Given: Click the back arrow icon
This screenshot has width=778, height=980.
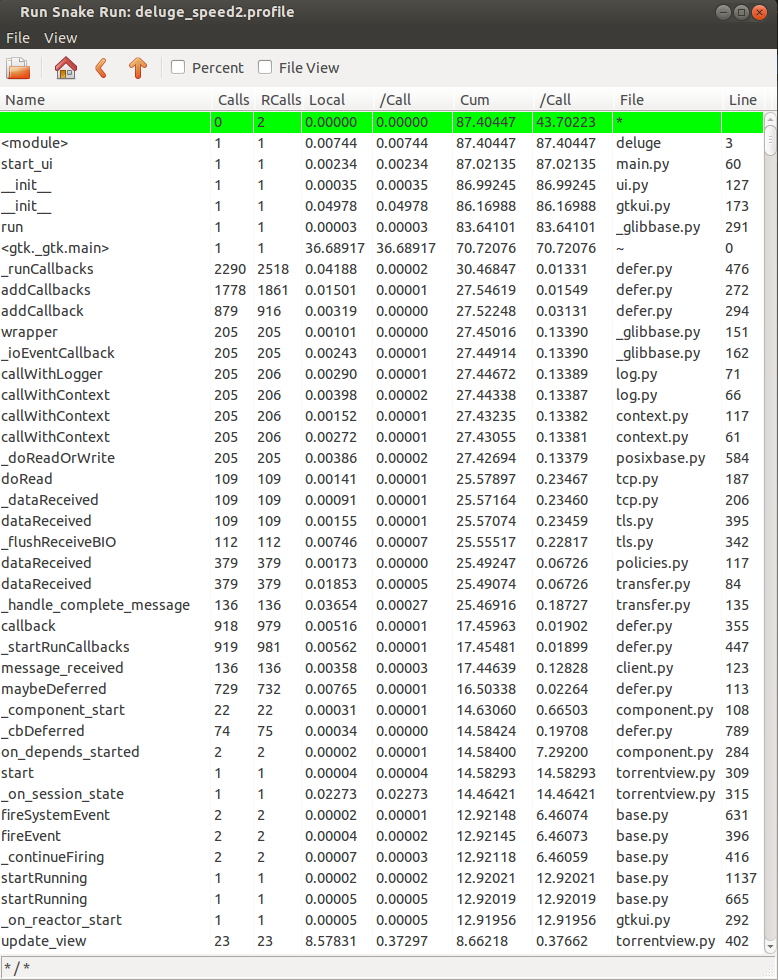Looking at the screenshot, I should pos(100,68).
